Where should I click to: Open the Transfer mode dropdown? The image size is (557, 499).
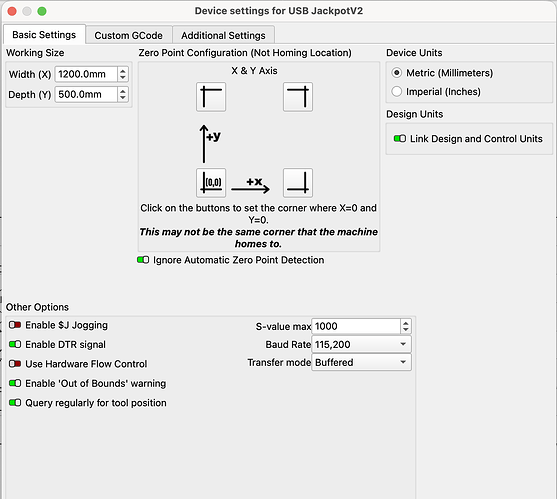[361, 362]
